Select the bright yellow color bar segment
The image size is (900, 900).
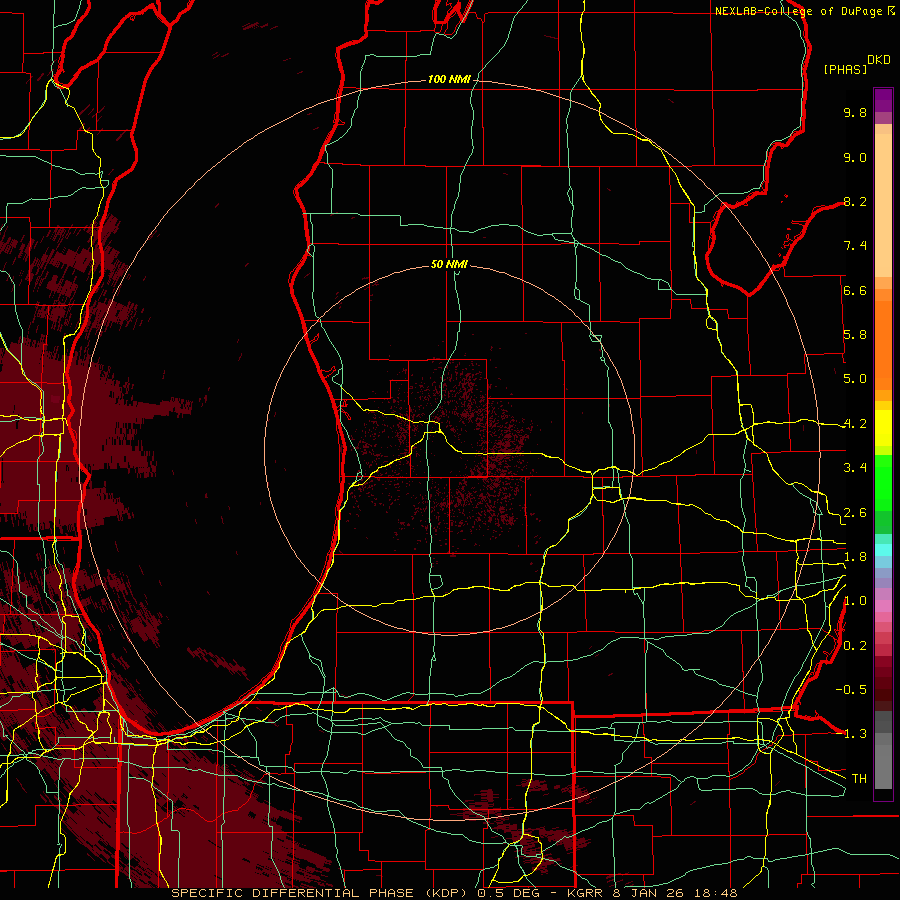click(x=883, y=428)
